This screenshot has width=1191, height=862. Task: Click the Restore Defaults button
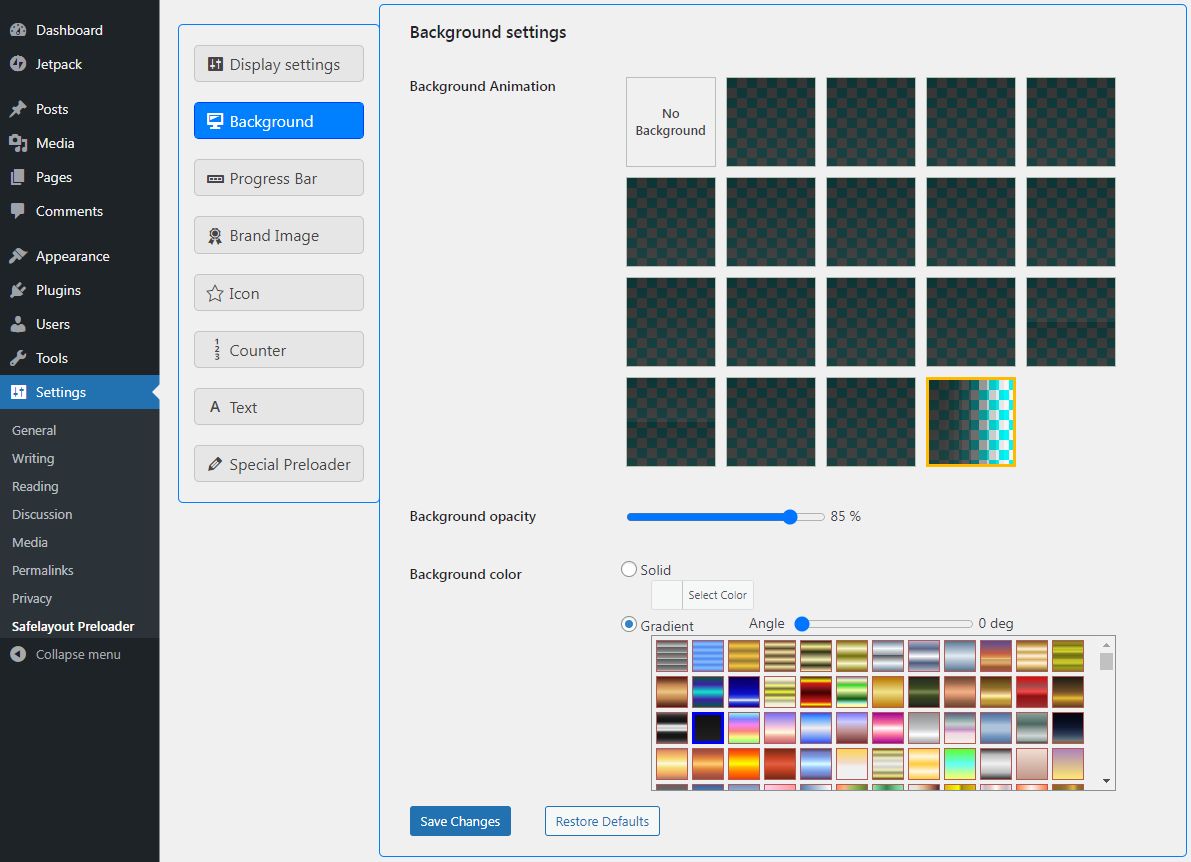pos(602,821)
